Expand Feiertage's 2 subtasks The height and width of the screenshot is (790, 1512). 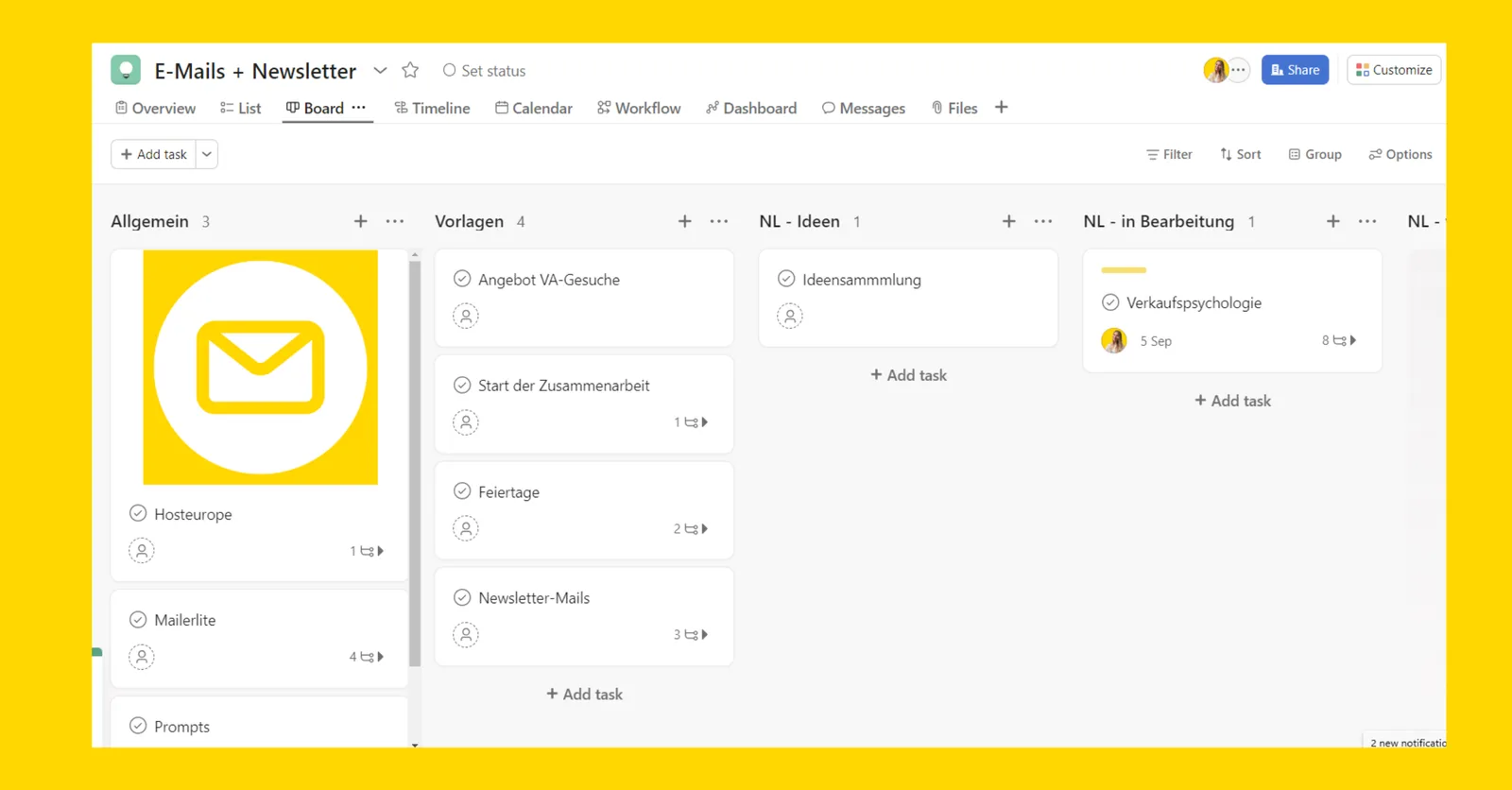point(691,528)
